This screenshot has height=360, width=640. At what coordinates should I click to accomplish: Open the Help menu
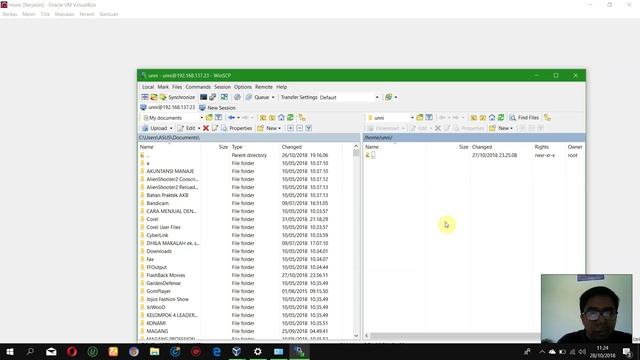(282, 87)
